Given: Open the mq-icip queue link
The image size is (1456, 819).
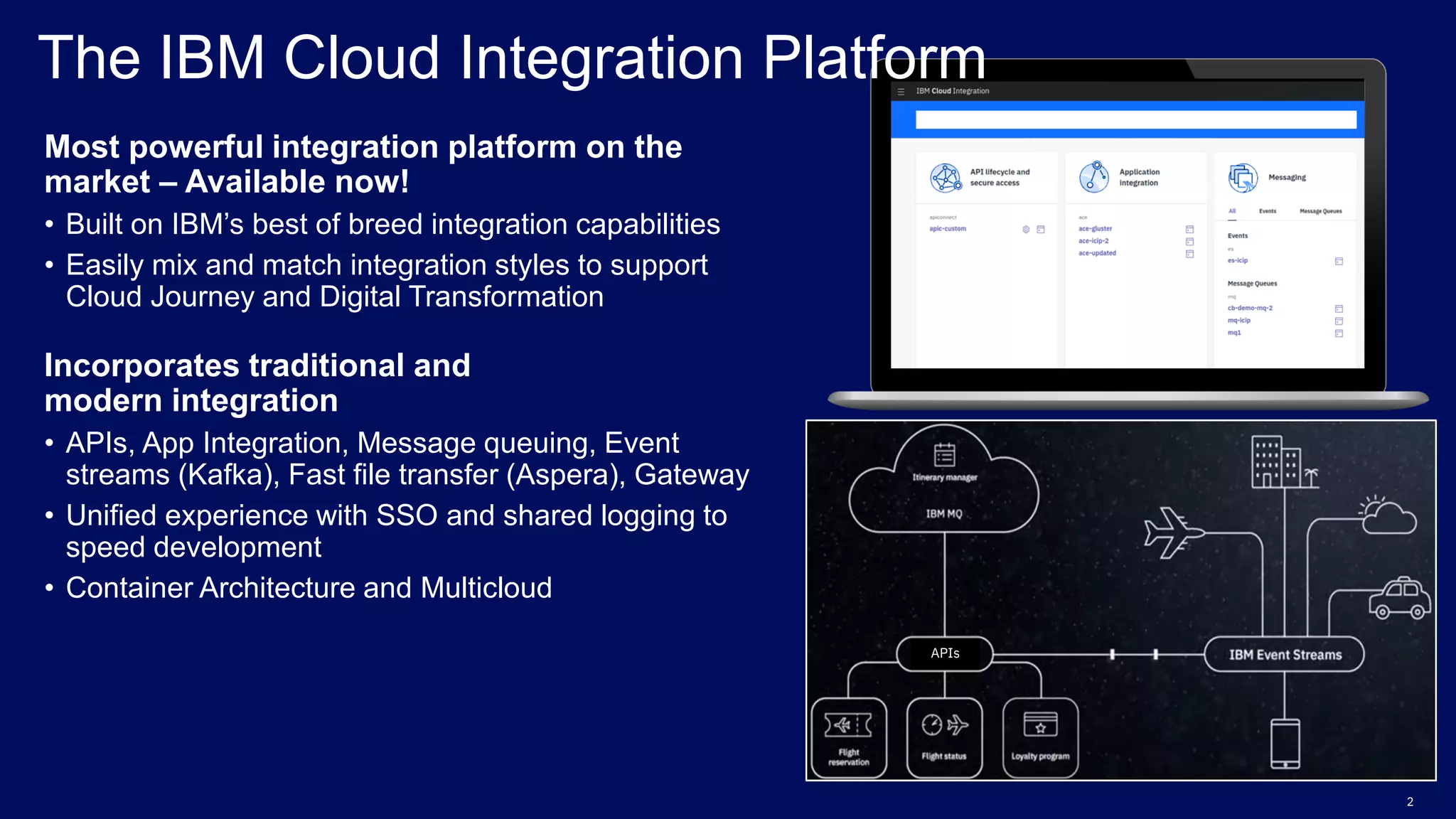Looking at the screenshot, I should pyautogui.click(x=1238, y=321).
